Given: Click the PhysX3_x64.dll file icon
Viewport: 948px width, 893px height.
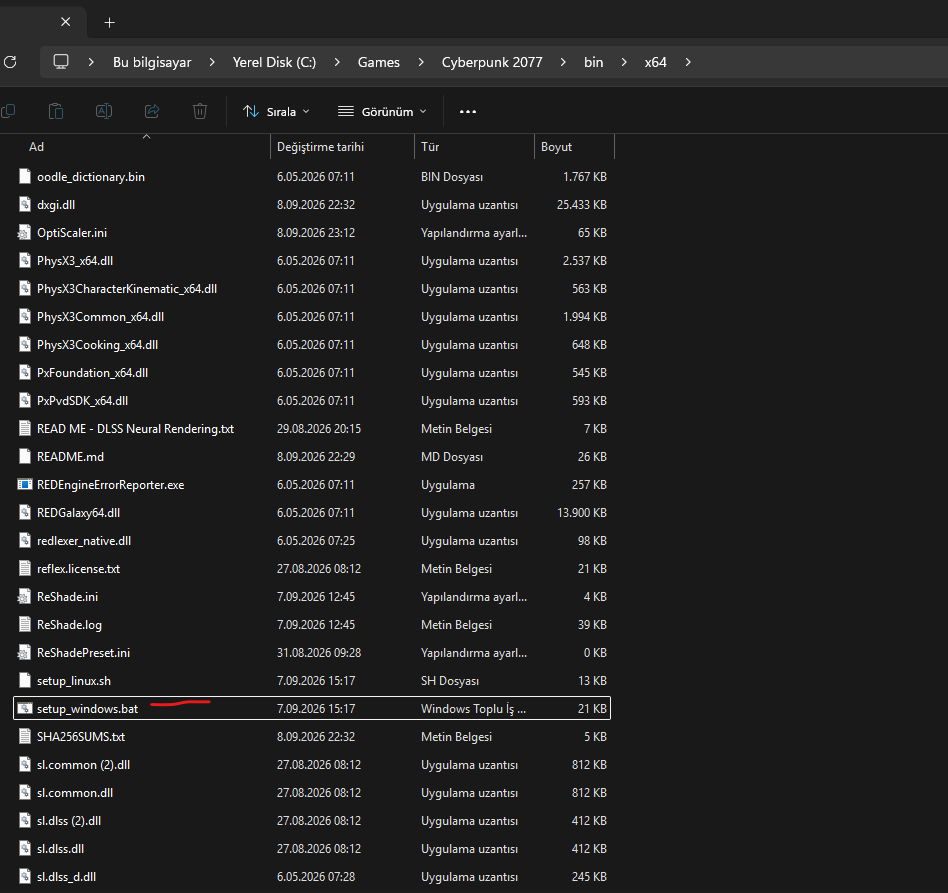Looking at the screenshot, I should pyautogui.click(x=25, y=261).
